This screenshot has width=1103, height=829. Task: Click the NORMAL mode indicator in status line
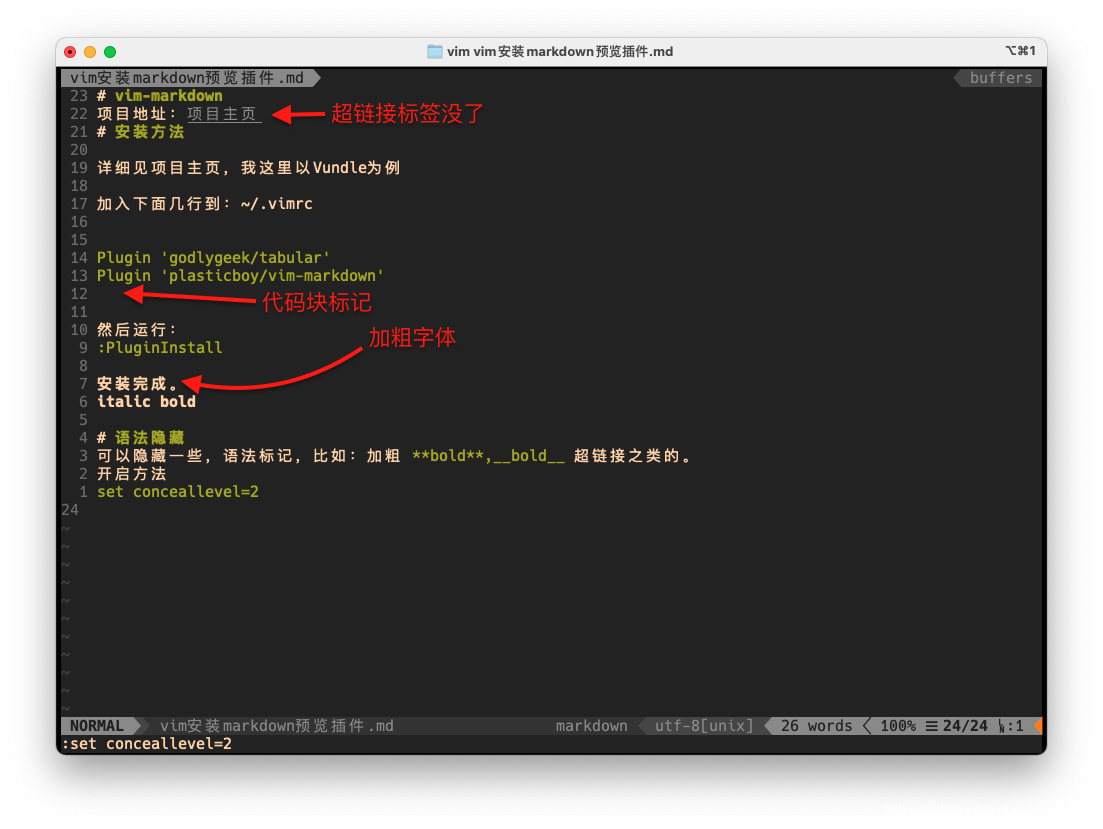[x=97, y=726]
